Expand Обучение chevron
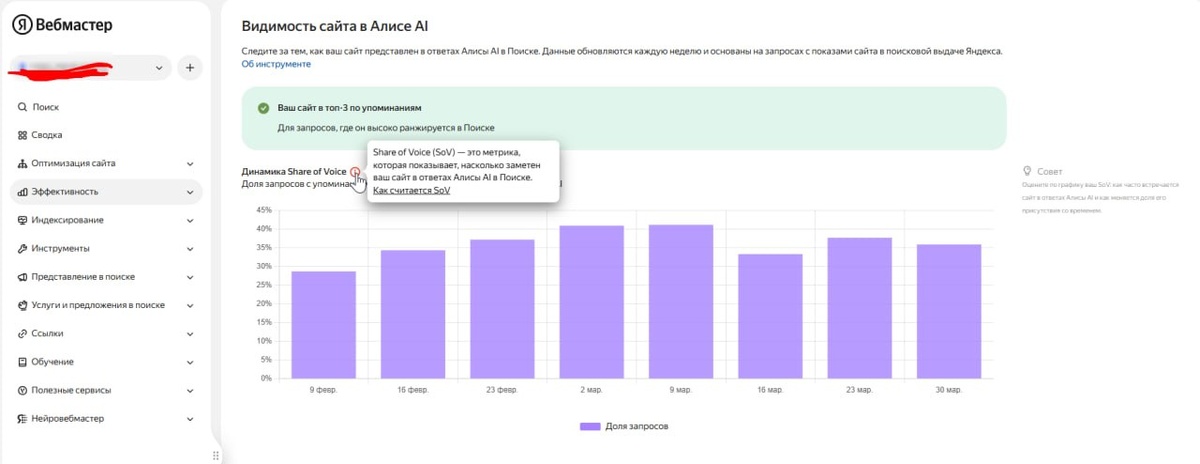This screenshot has height=464, width=1200. click(190, 362)
